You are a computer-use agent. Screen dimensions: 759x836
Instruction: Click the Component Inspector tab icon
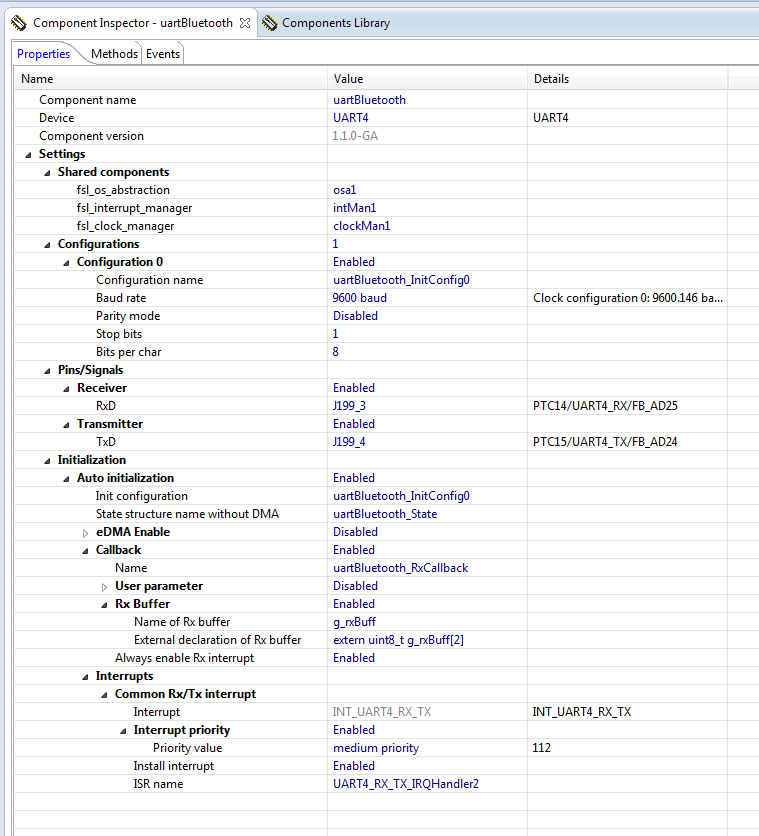[19, 23]
